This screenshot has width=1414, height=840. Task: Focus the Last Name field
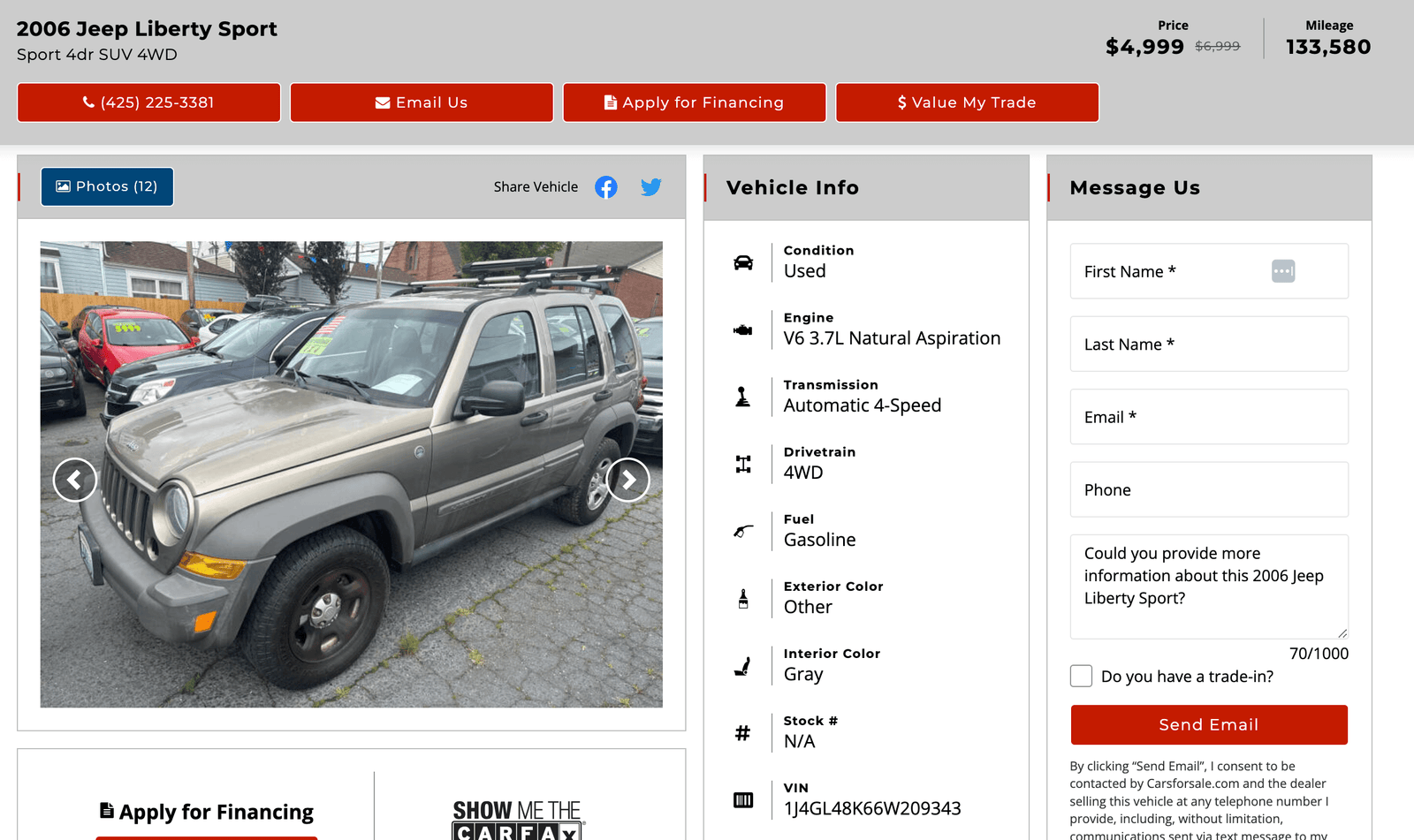point(1209,344)
